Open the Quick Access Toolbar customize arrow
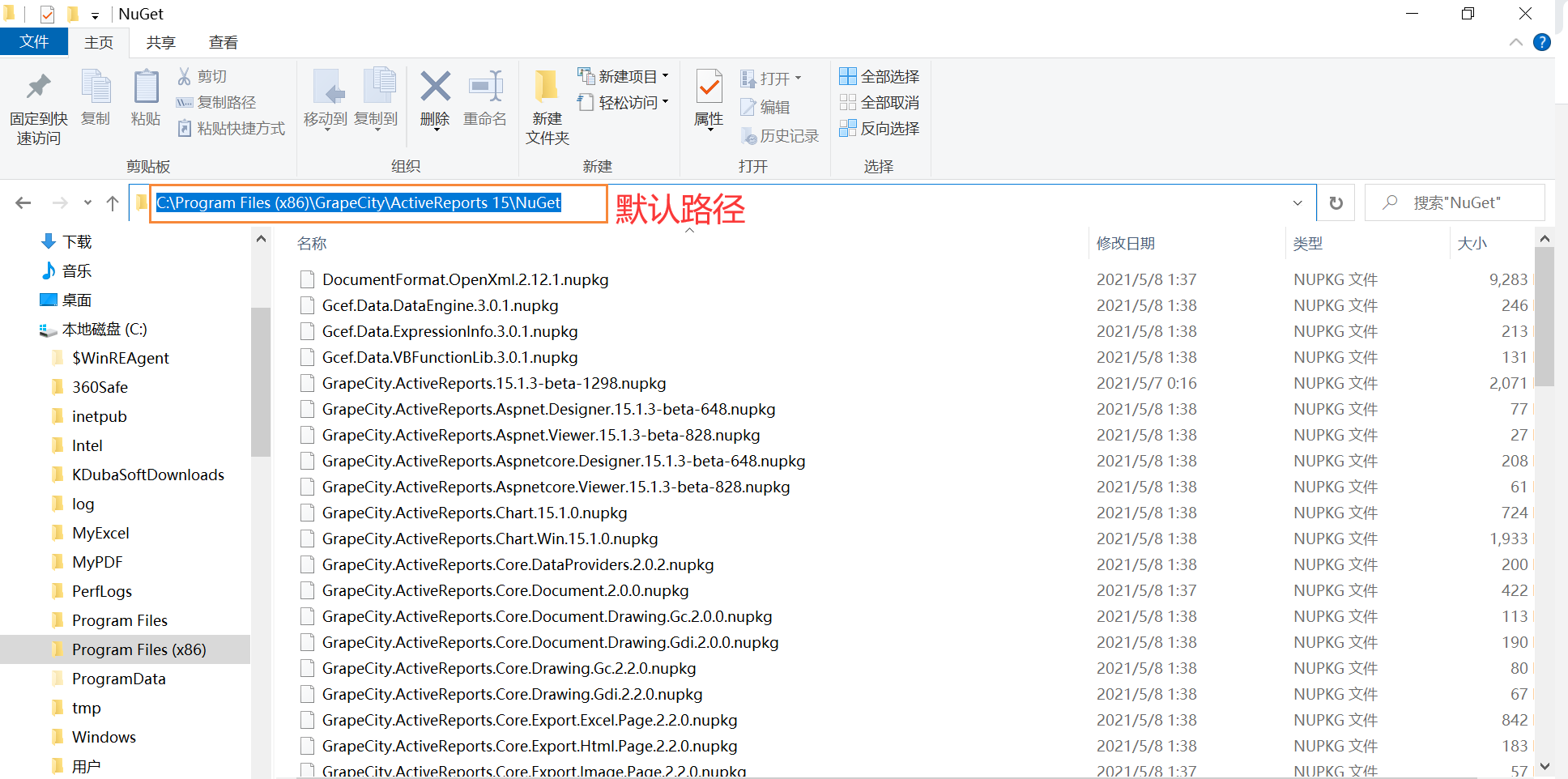This screenshot has width=1568, height=779. pyautogui.click(x=95, y=15)
